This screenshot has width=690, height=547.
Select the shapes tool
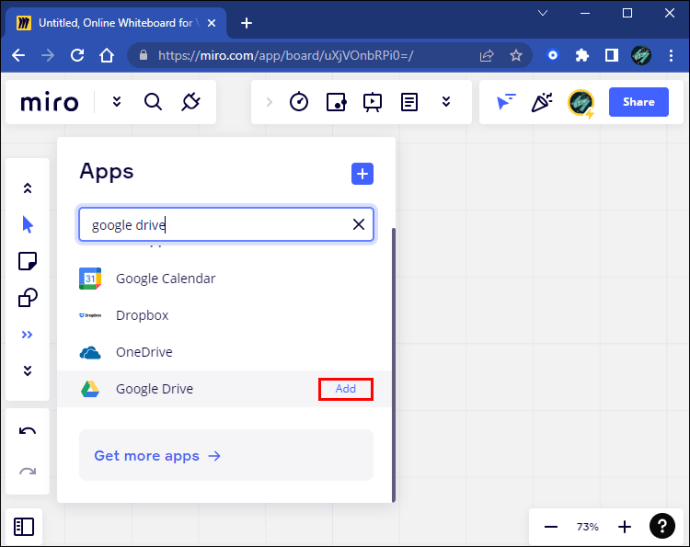pyautogui.click(x=27, y=297)
